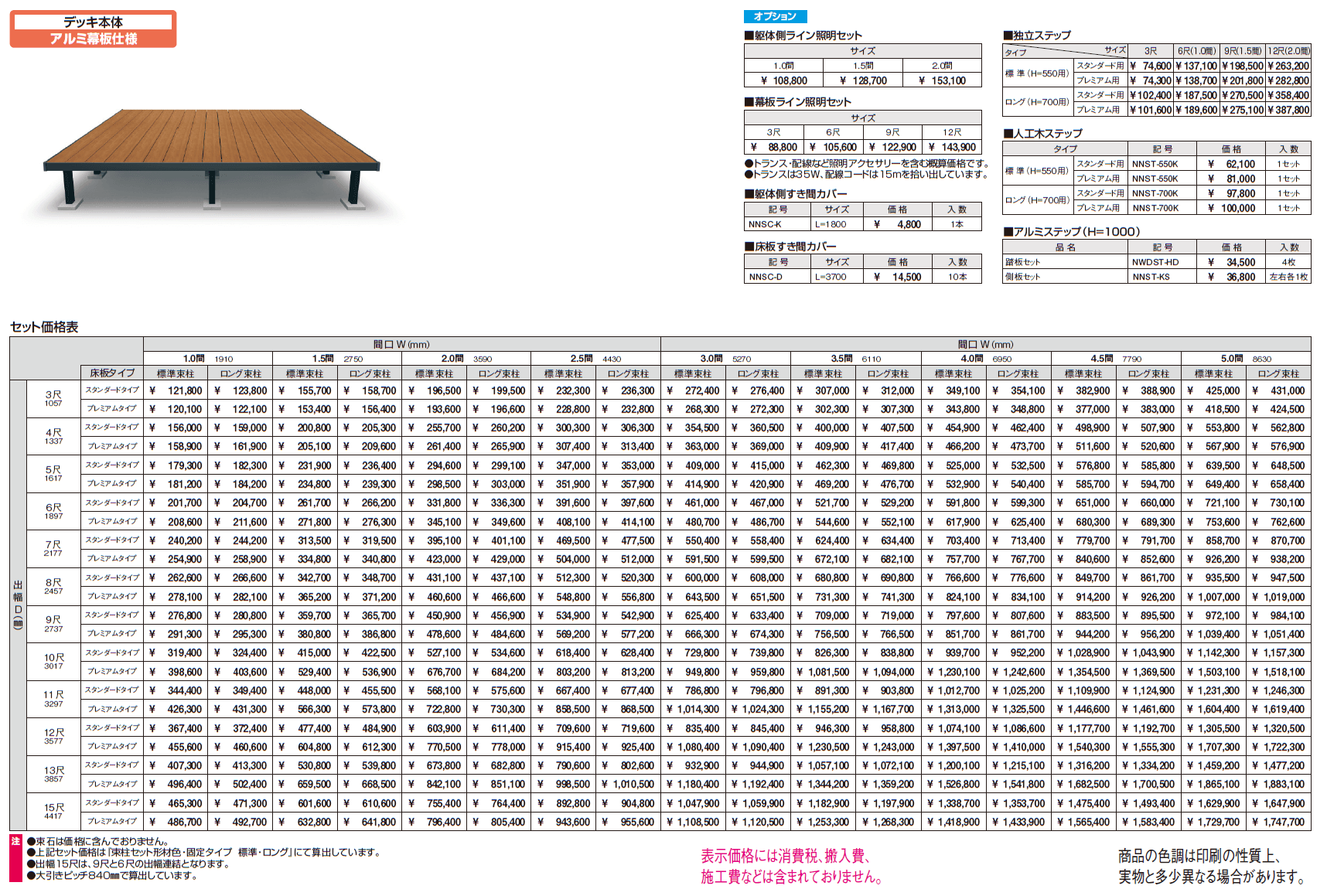Viewport: 1327px width, 896px height.
Task: Click the blue オプション label
Action: tap(775, 16)
